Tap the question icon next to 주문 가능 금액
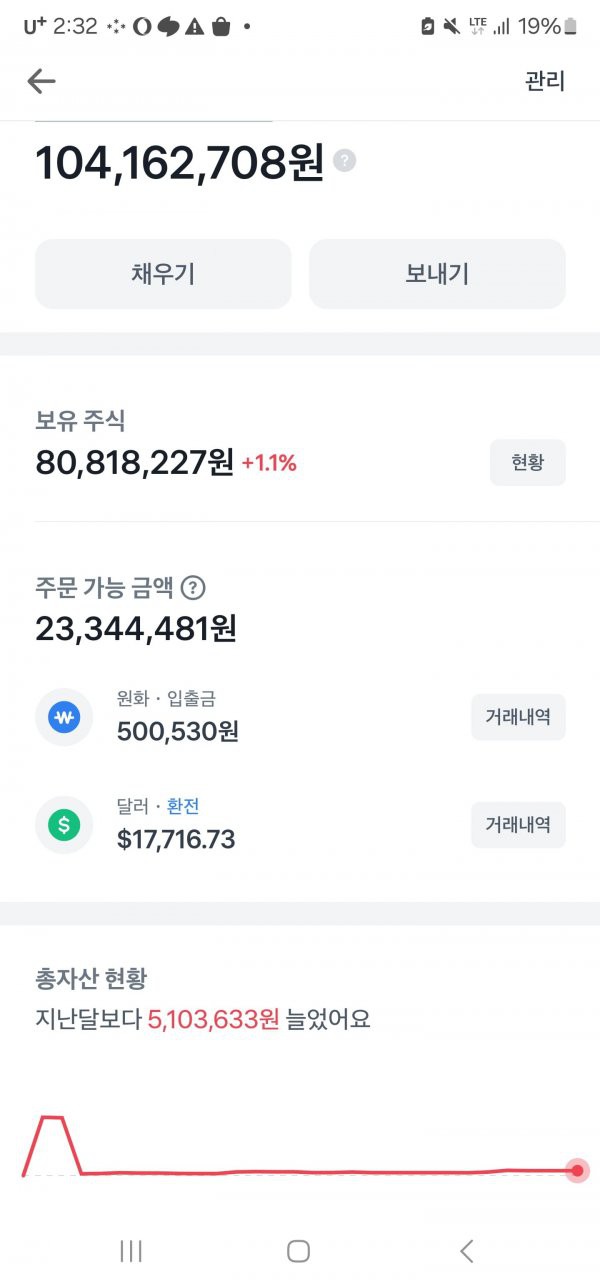600x1286 pixels. [194, 587]
